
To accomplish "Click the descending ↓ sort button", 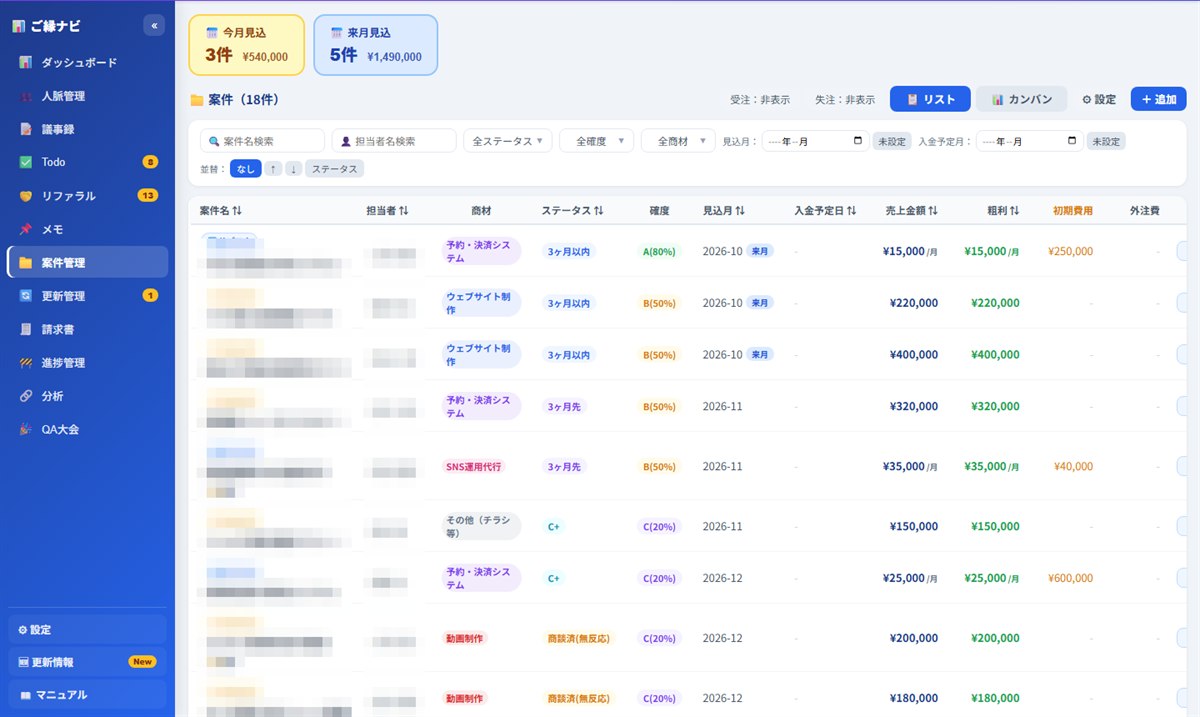I will (x=293, y=169).
